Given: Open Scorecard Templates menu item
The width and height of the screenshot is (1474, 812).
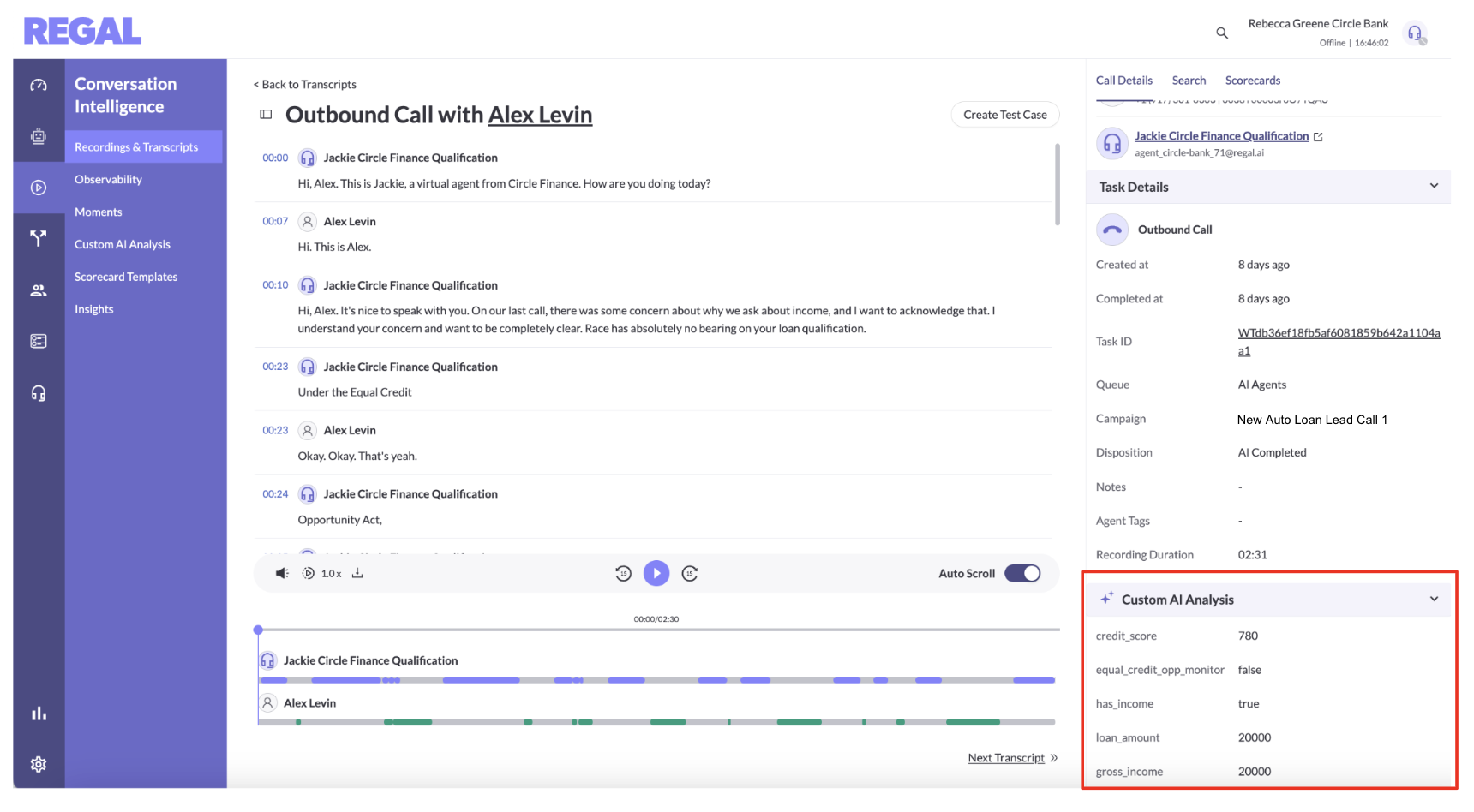Looking at the screenshot, I should pos(126,278).
